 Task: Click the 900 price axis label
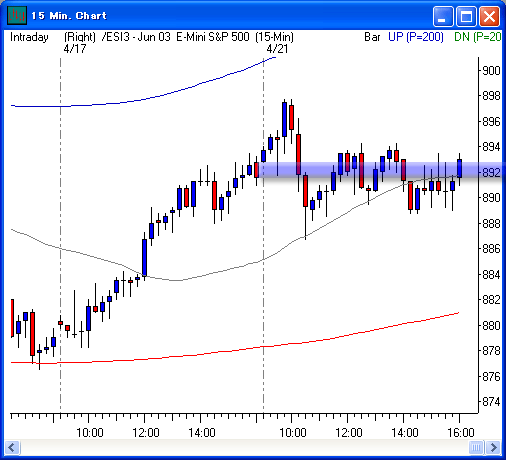[491, 70]
